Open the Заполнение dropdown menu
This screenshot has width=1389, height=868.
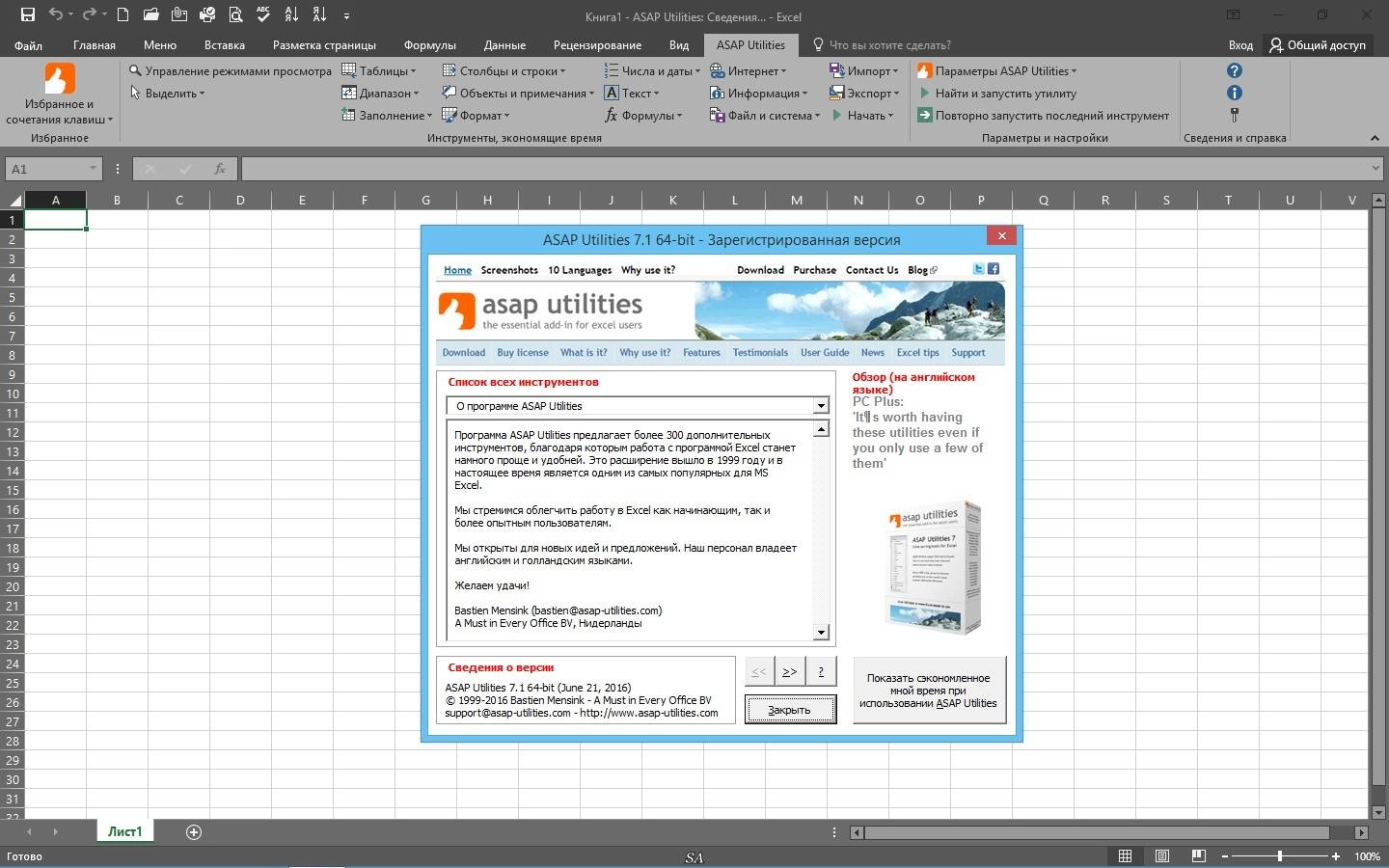pyautogui.click(x=387, y=115)
